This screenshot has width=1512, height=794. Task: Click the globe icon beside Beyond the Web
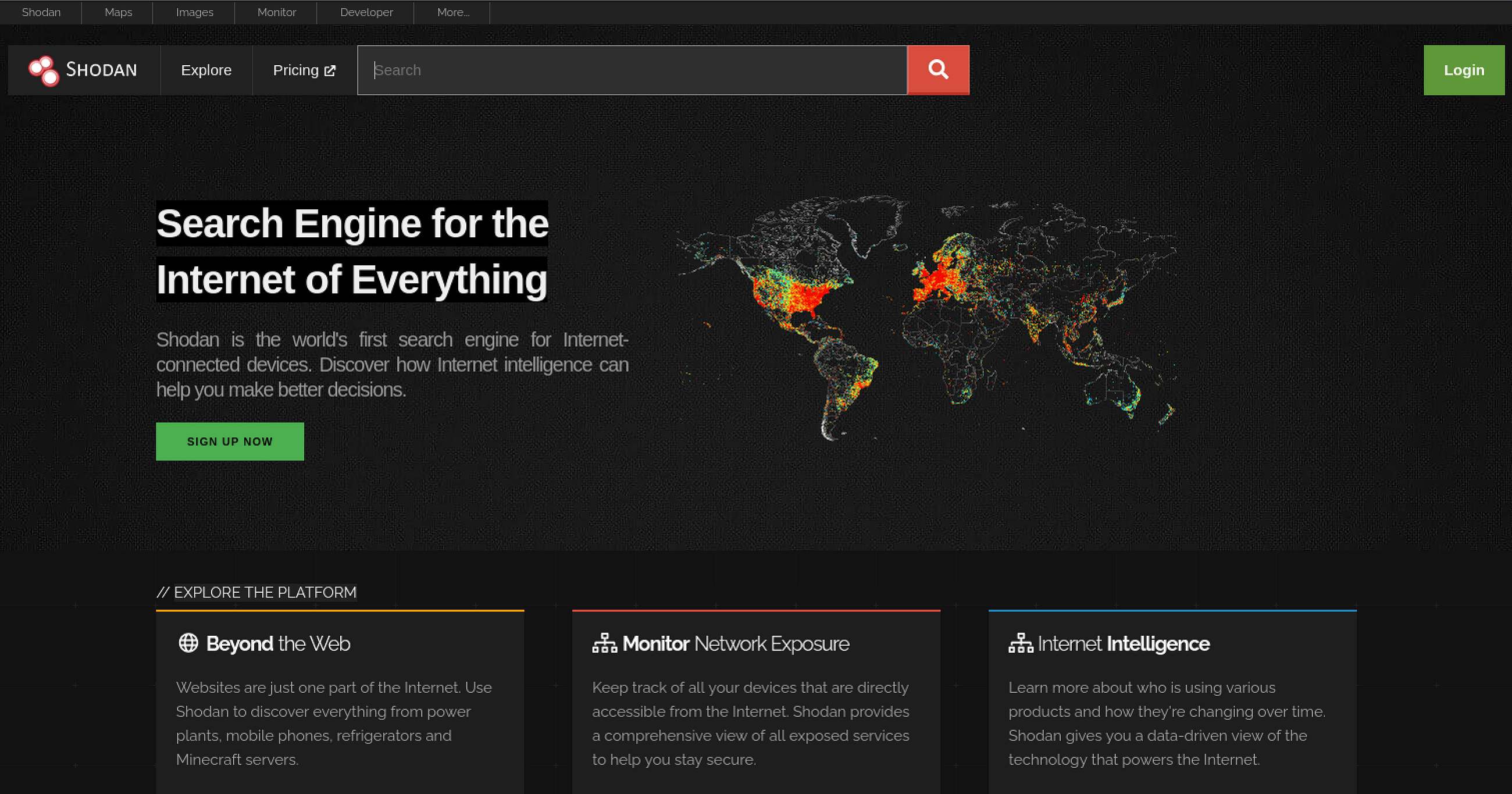point(188,643)
